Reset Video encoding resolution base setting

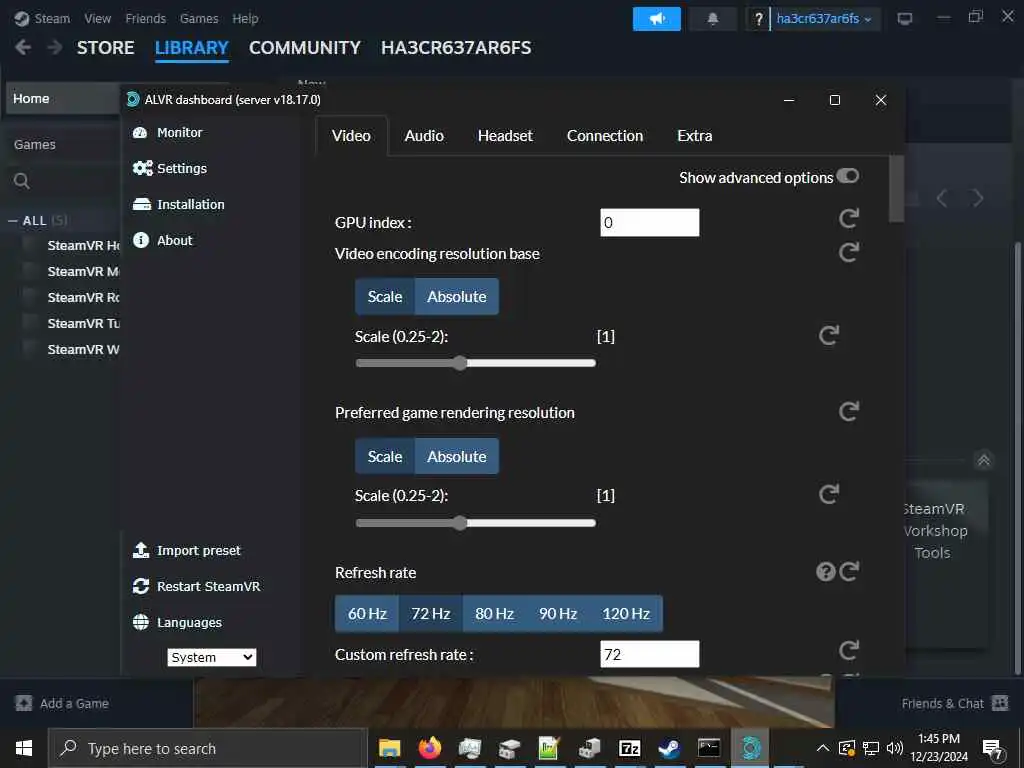coord(848,252)
